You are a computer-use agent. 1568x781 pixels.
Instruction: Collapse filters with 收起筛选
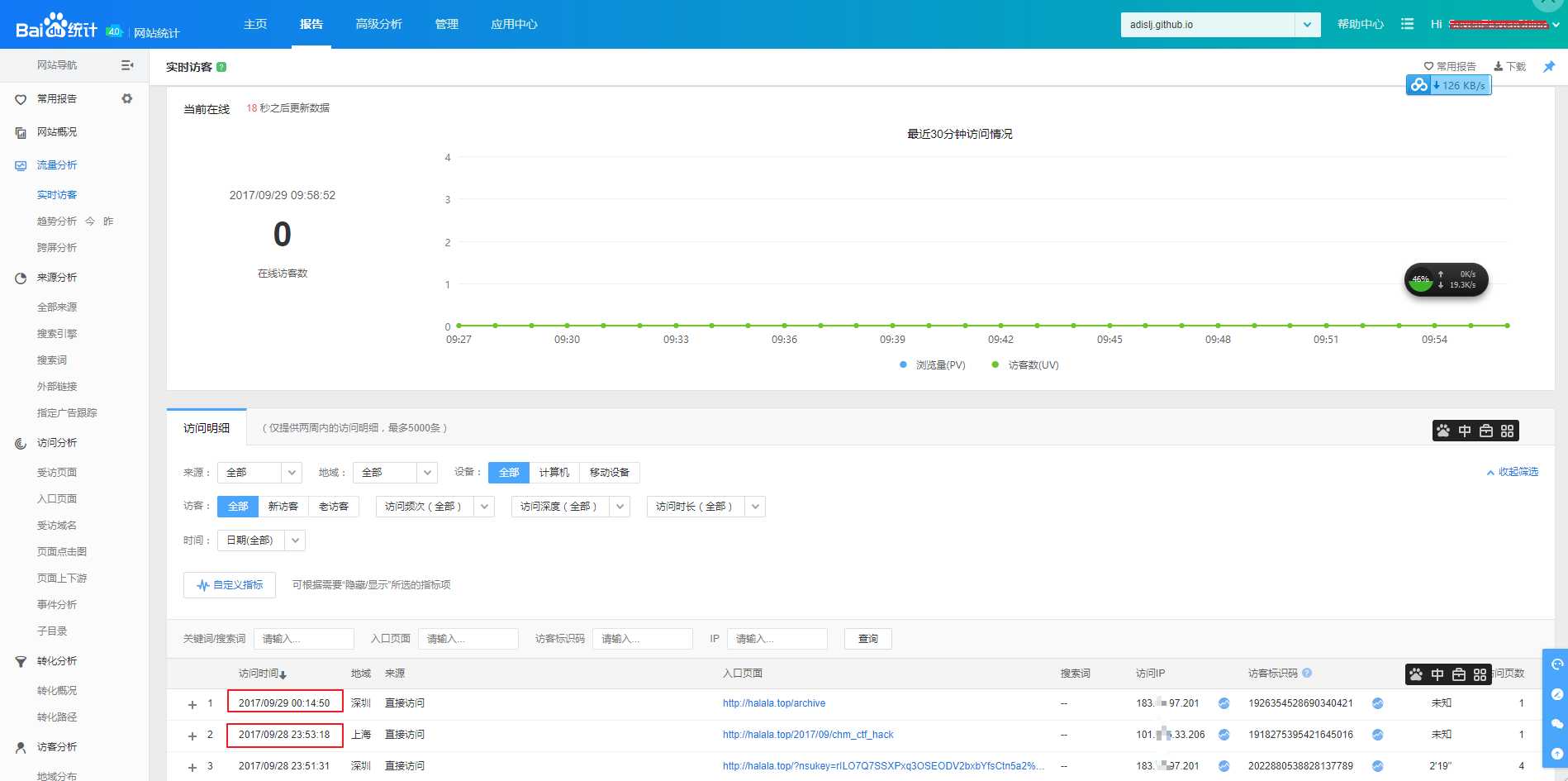tap(1513, 472)
